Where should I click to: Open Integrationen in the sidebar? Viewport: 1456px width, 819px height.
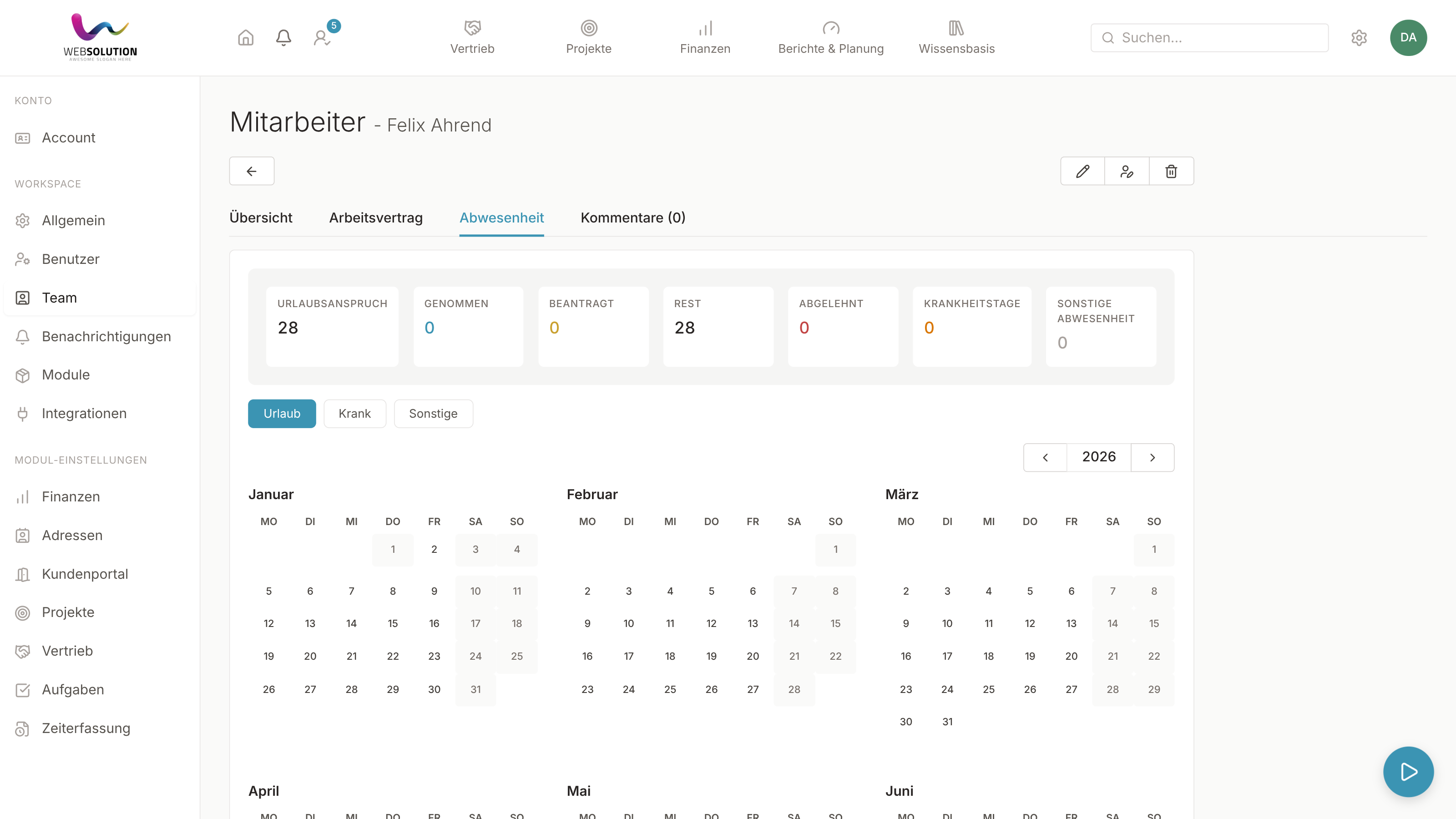click(x=100, y=414)
